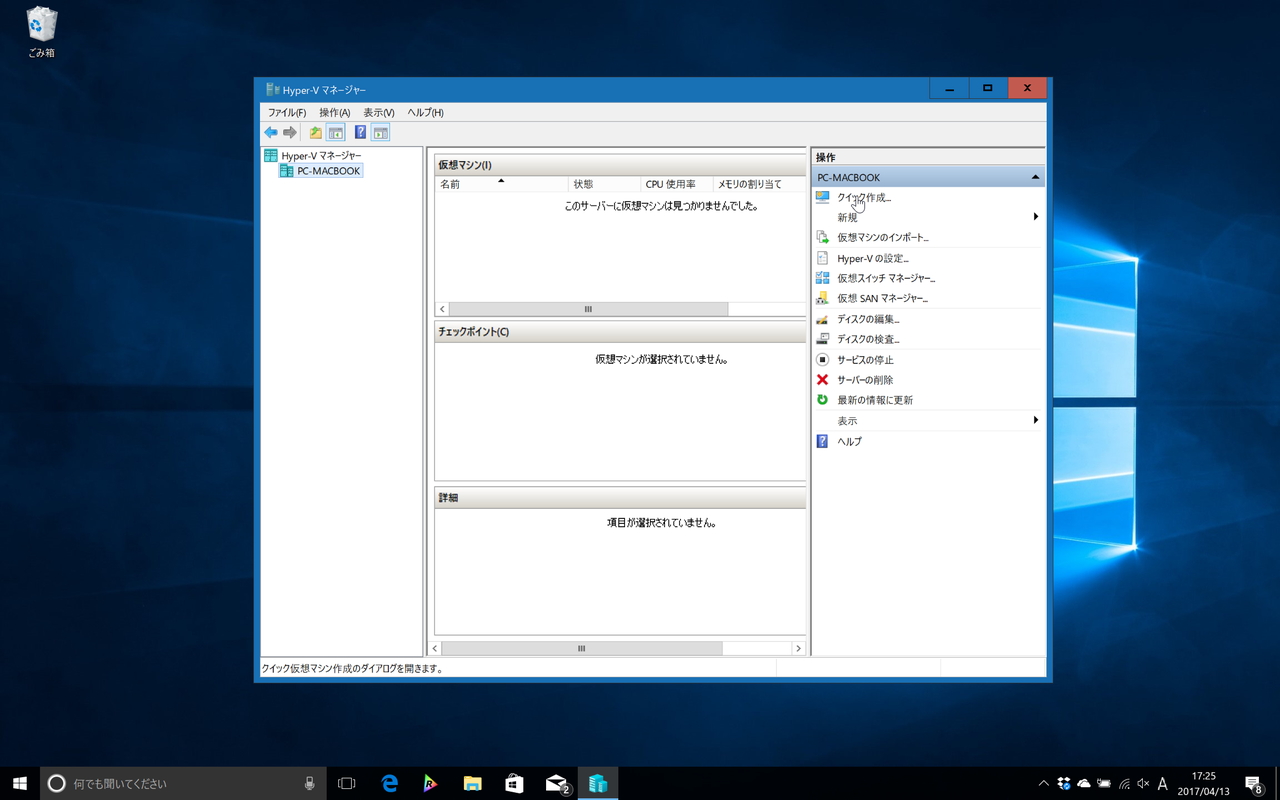
Task: Click the blue Back arrow in the toolbar
Action: (271, 133)
